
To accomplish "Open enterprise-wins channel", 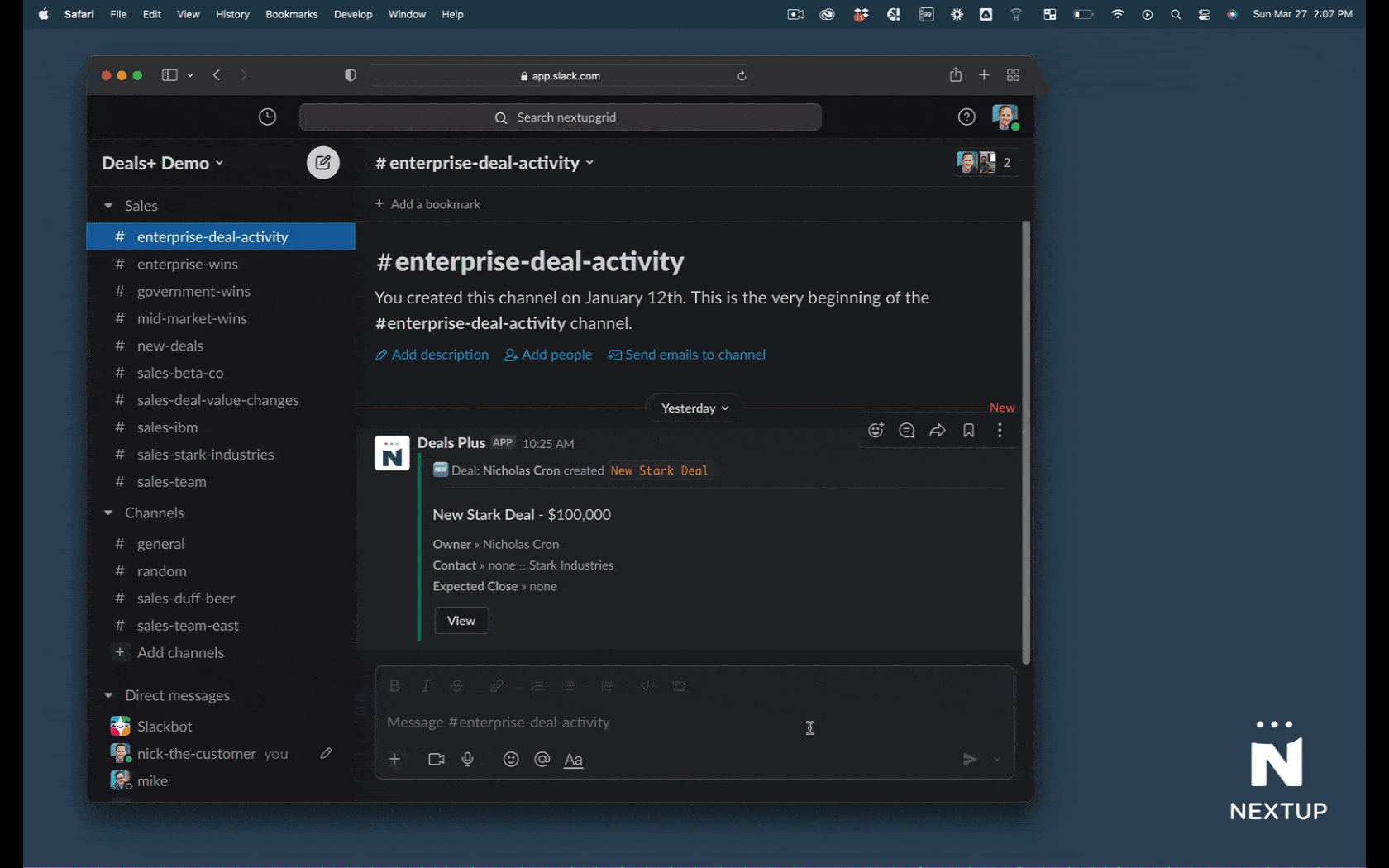I will [x=221, y=265].
